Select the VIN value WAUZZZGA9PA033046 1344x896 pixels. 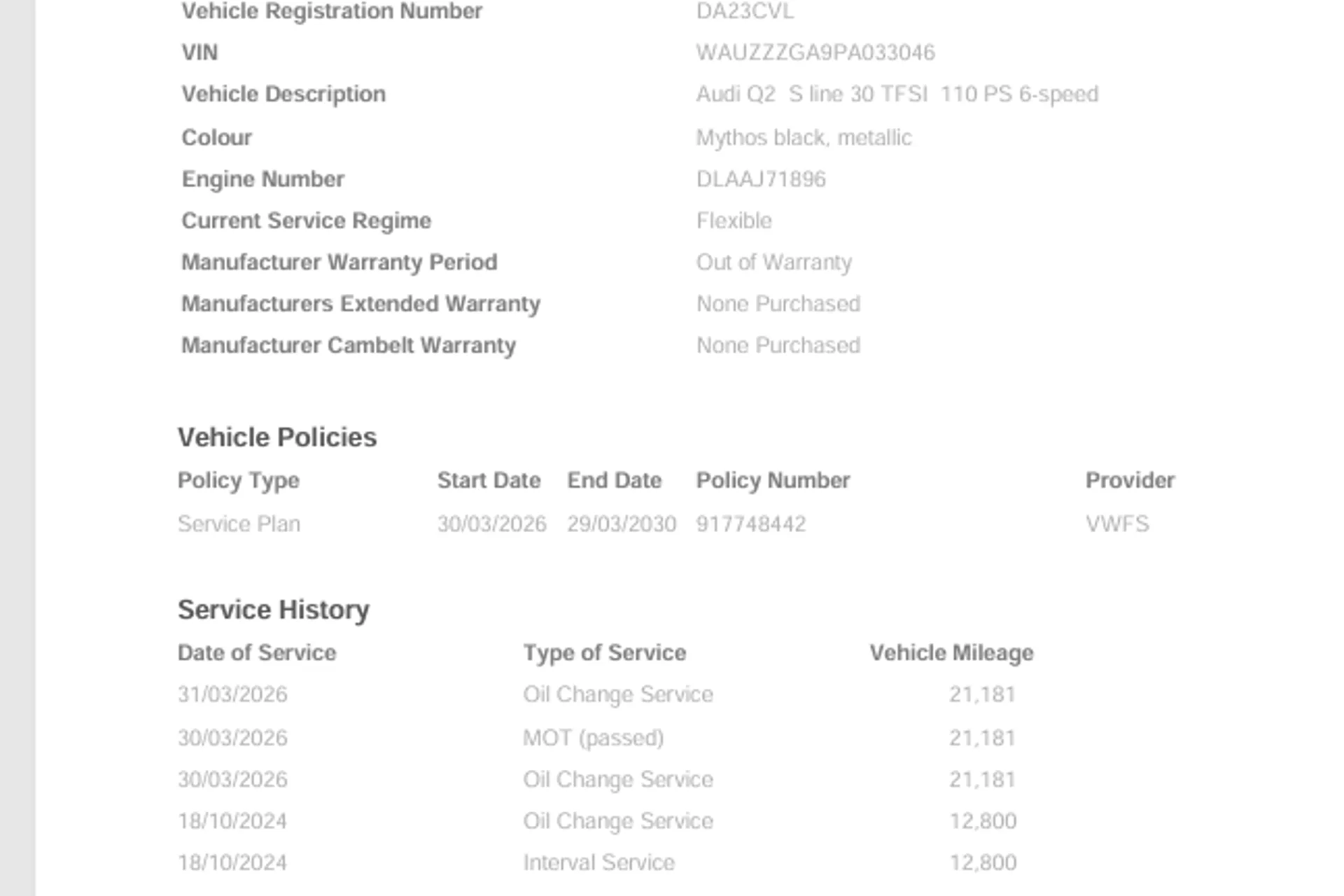tap(815, 52)
